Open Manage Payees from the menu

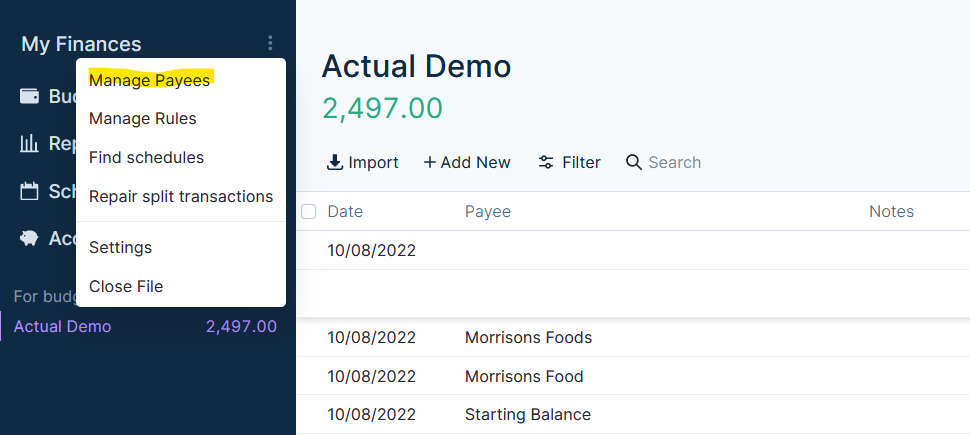(x=149, y=80)
